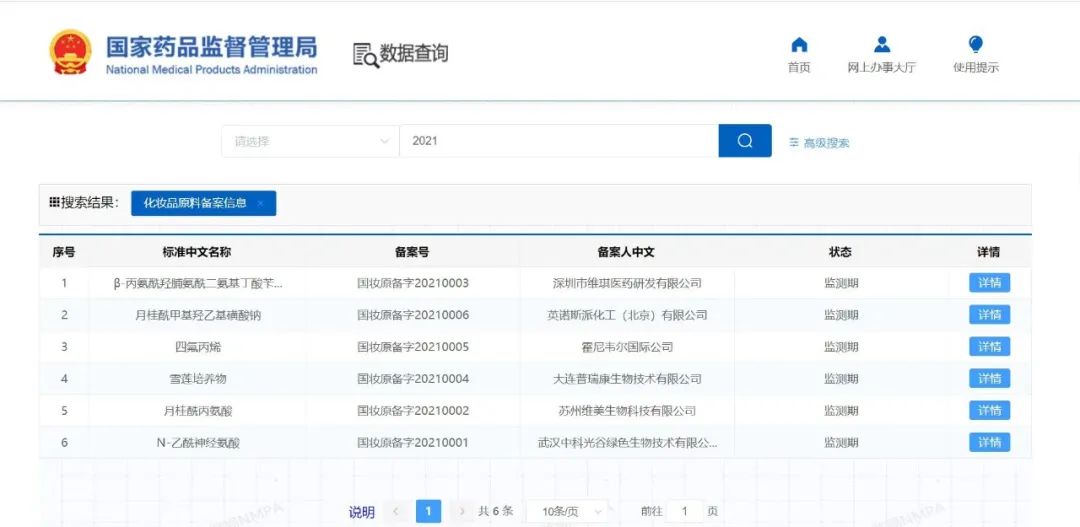Click 说明 link near pagination

pos(362,512)
